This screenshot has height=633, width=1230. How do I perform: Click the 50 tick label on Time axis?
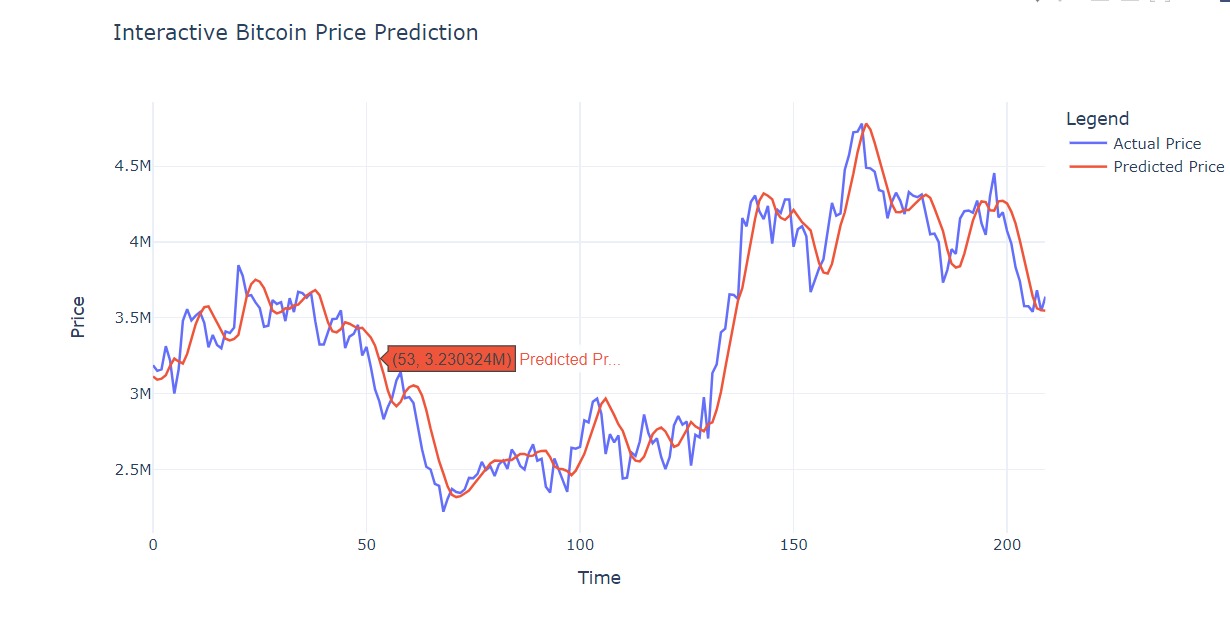pos(366,544)
